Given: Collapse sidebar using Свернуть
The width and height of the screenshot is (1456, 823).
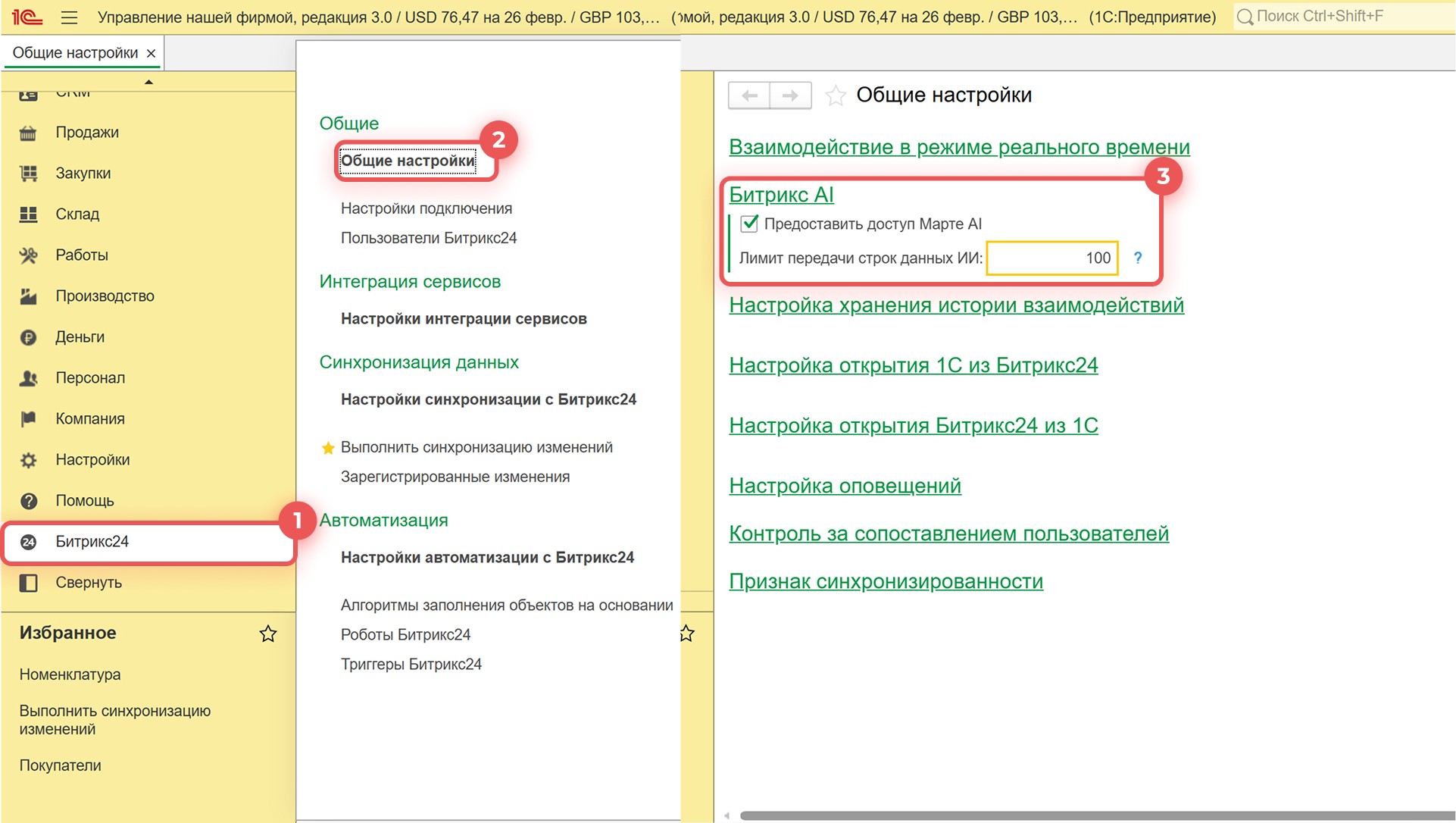Looking at the screenshot, I should [88, 583].
